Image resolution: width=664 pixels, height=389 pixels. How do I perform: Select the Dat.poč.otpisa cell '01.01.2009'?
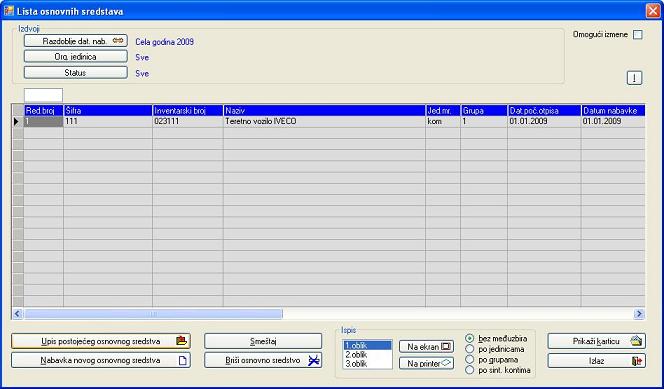coord(544,121)
